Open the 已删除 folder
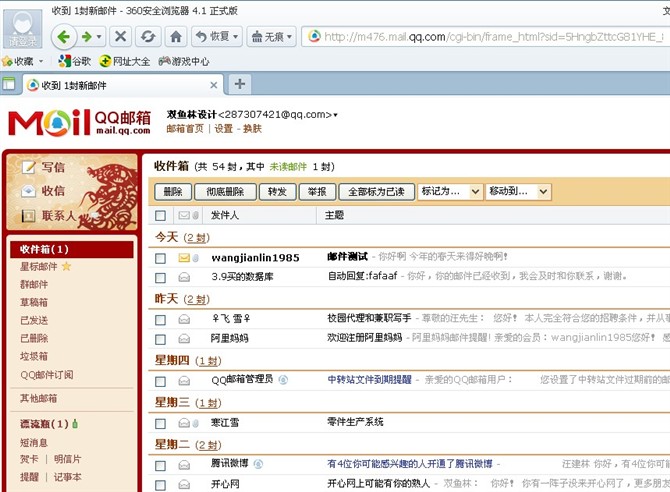Image resolution: width=670 pixels, height=492 pixels. pyautogui.click(x=34, y=338)
